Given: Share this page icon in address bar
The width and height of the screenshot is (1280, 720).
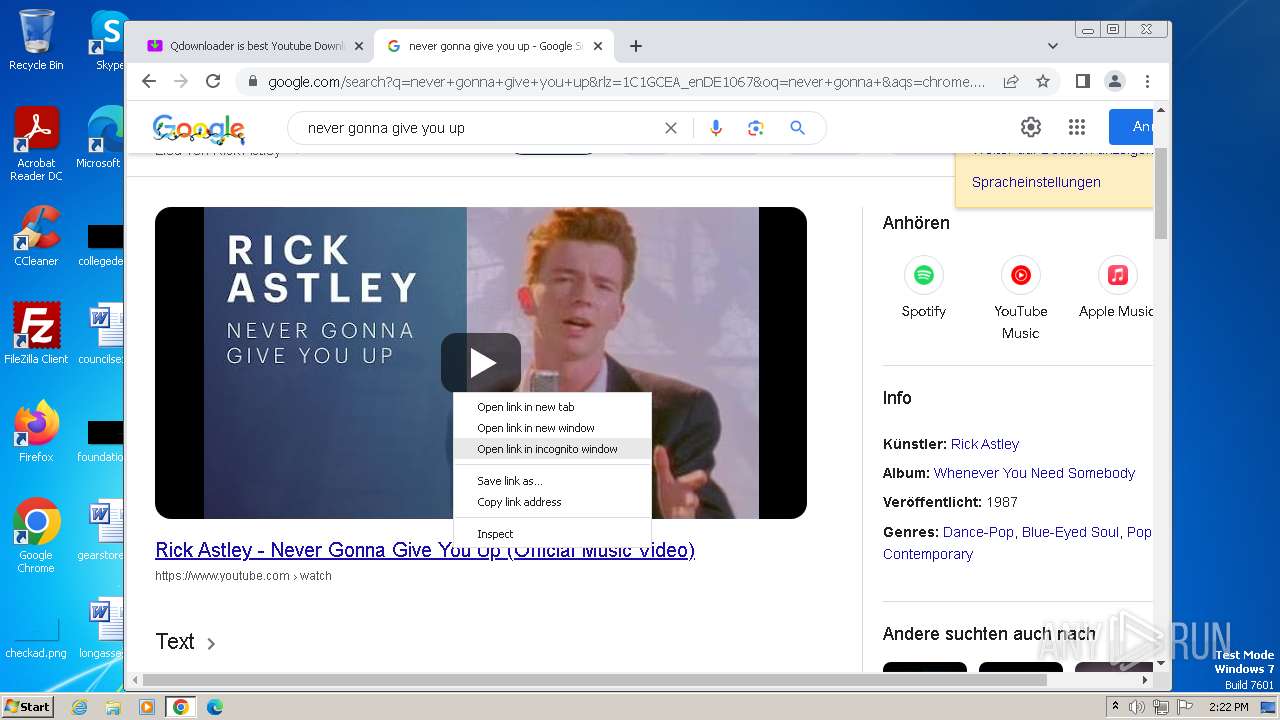Looking at the screenshot, I should (x=1011, y=82).
